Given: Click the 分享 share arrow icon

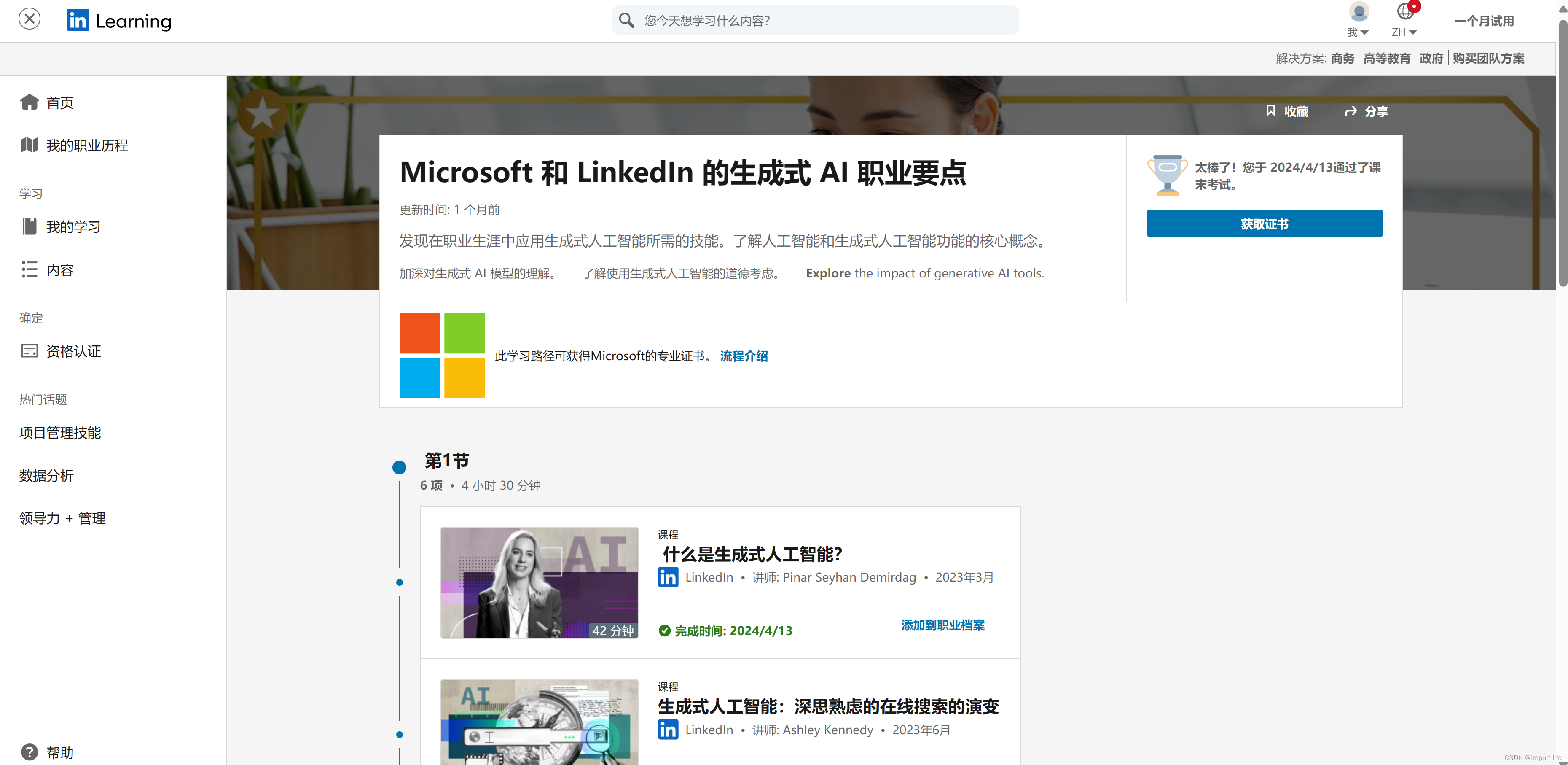Looking at the screenshot, I should 1351,111.
